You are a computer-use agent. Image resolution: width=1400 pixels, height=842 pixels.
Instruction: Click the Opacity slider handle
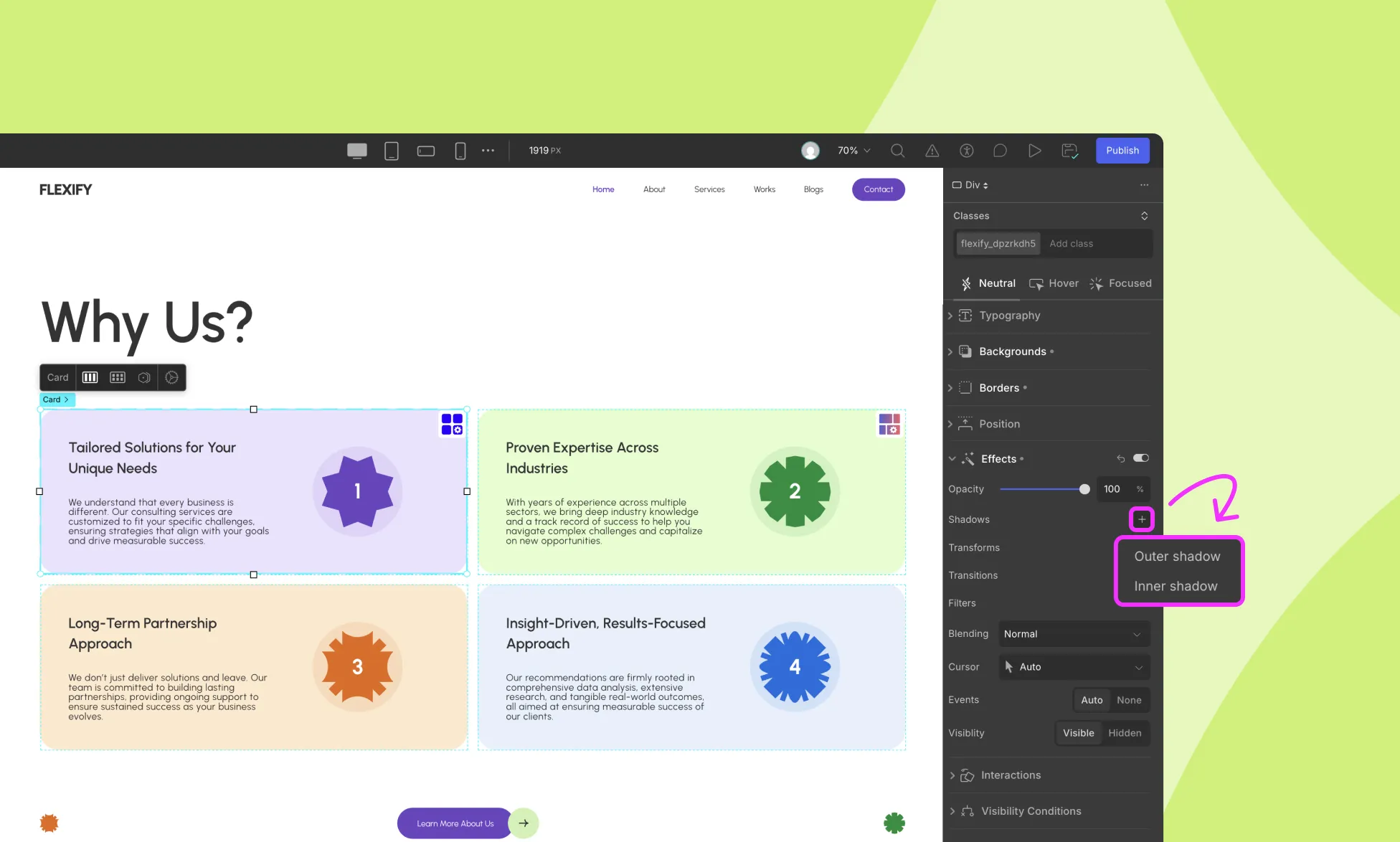click(1084, 489)
